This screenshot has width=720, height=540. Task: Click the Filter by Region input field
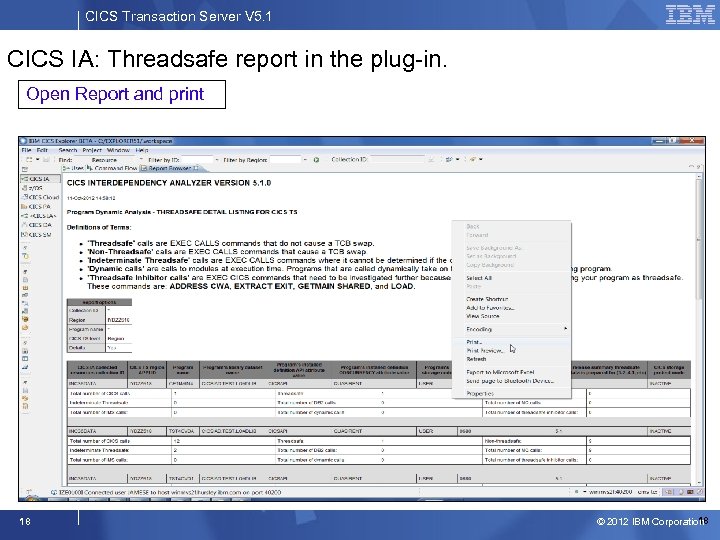click(x=285, y=160)
